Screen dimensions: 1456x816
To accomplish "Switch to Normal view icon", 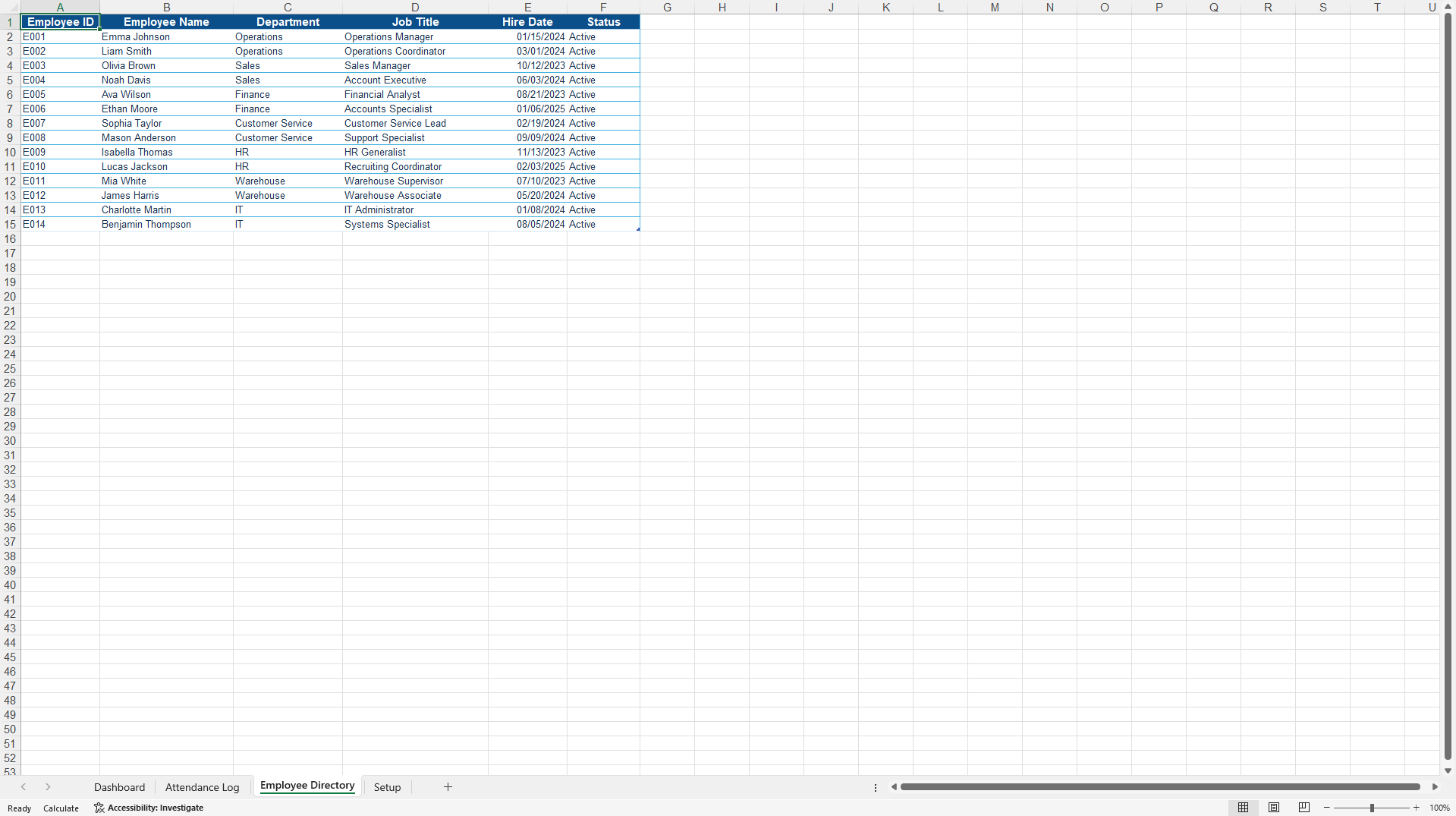I will [1243, 808].
